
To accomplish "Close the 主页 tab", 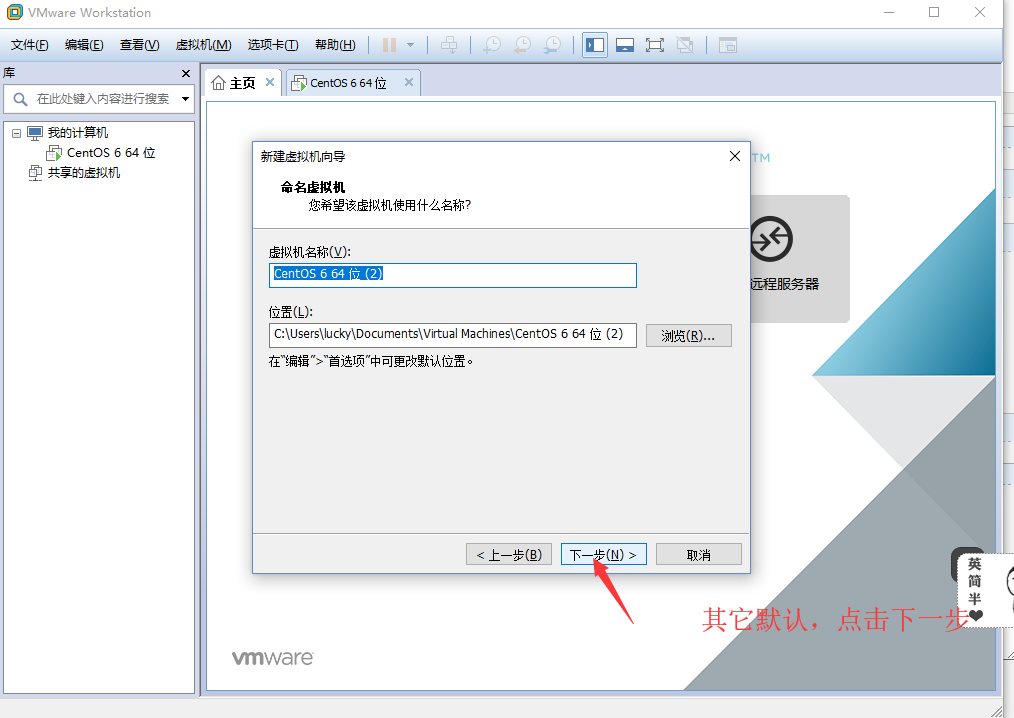I will (x=270, y=82).
